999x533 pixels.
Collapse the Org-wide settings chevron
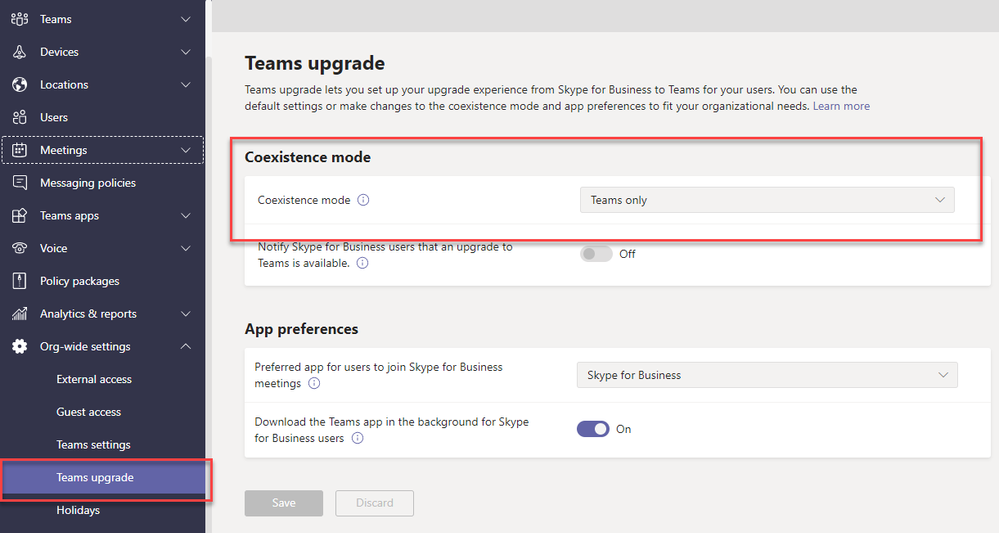(x=185, y=346)
